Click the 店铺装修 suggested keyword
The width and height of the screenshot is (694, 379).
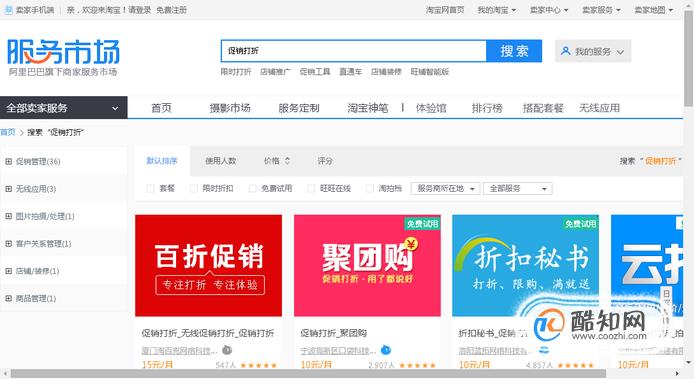point(386,71)
